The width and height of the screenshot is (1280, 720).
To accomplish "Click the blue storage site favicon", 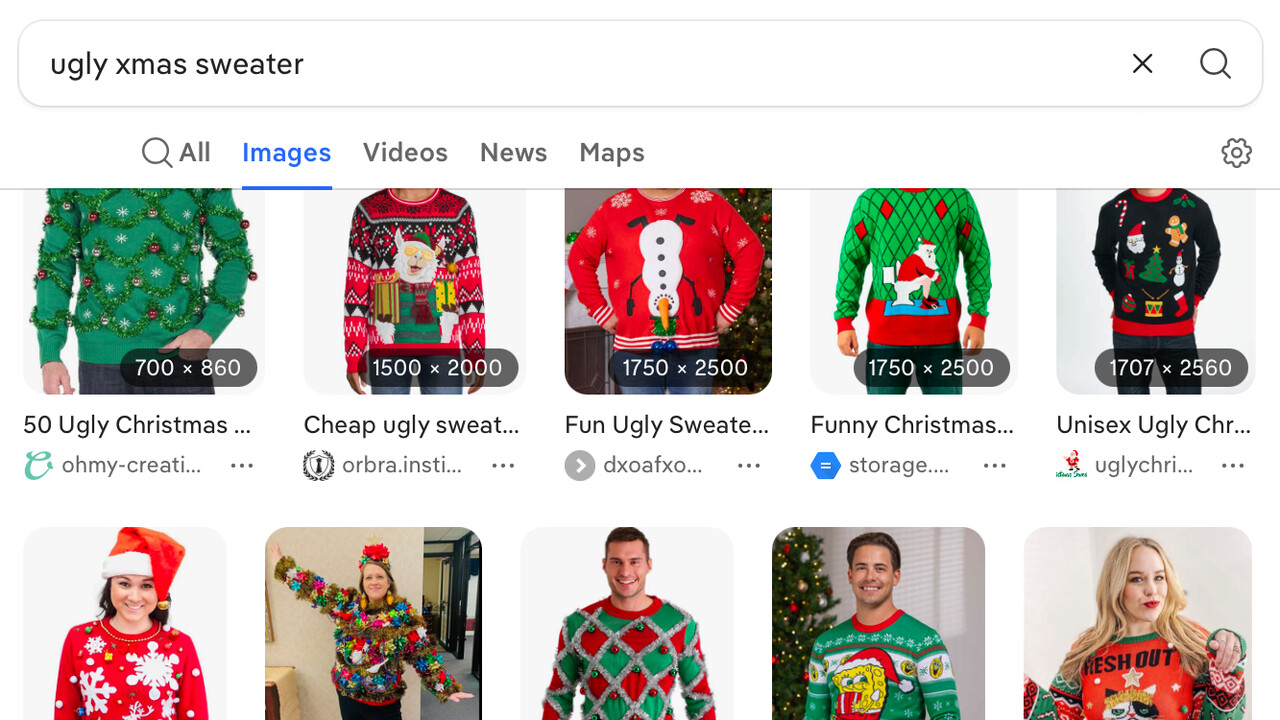I will [825, 465].
